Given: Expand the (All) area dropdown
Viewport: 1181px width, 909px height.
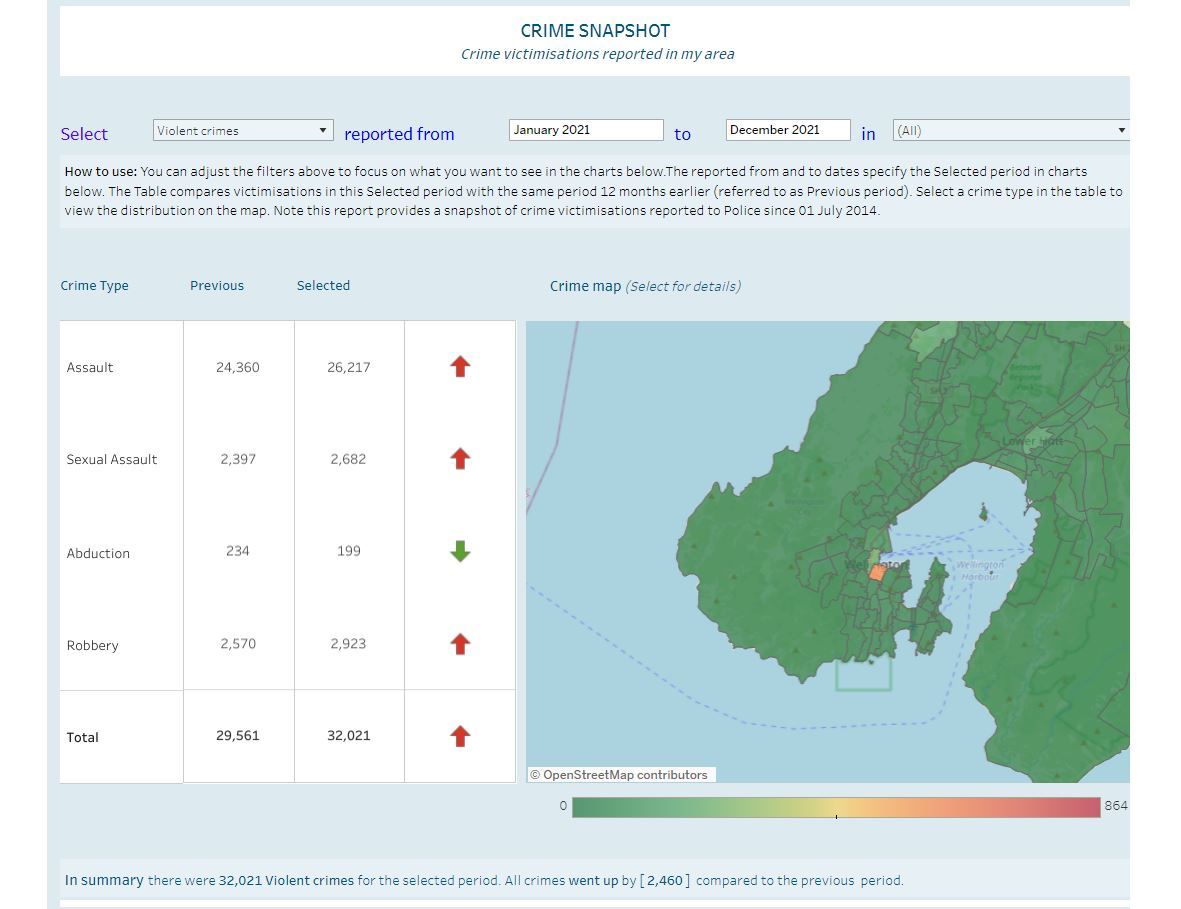Looking at the screenshot, I should pyautogui.click(x=1011, y=130).
